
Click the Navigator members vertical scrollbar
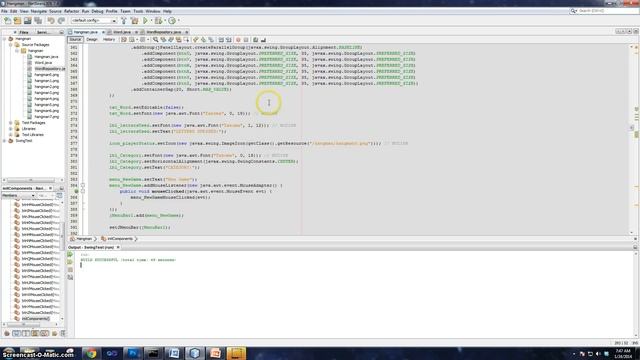(62, 261)
